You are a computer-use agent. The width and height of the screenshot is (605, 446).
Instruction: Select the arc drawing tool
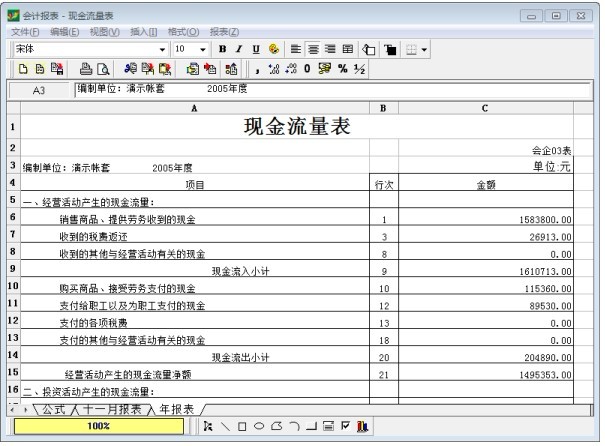(x=294, y=426)
